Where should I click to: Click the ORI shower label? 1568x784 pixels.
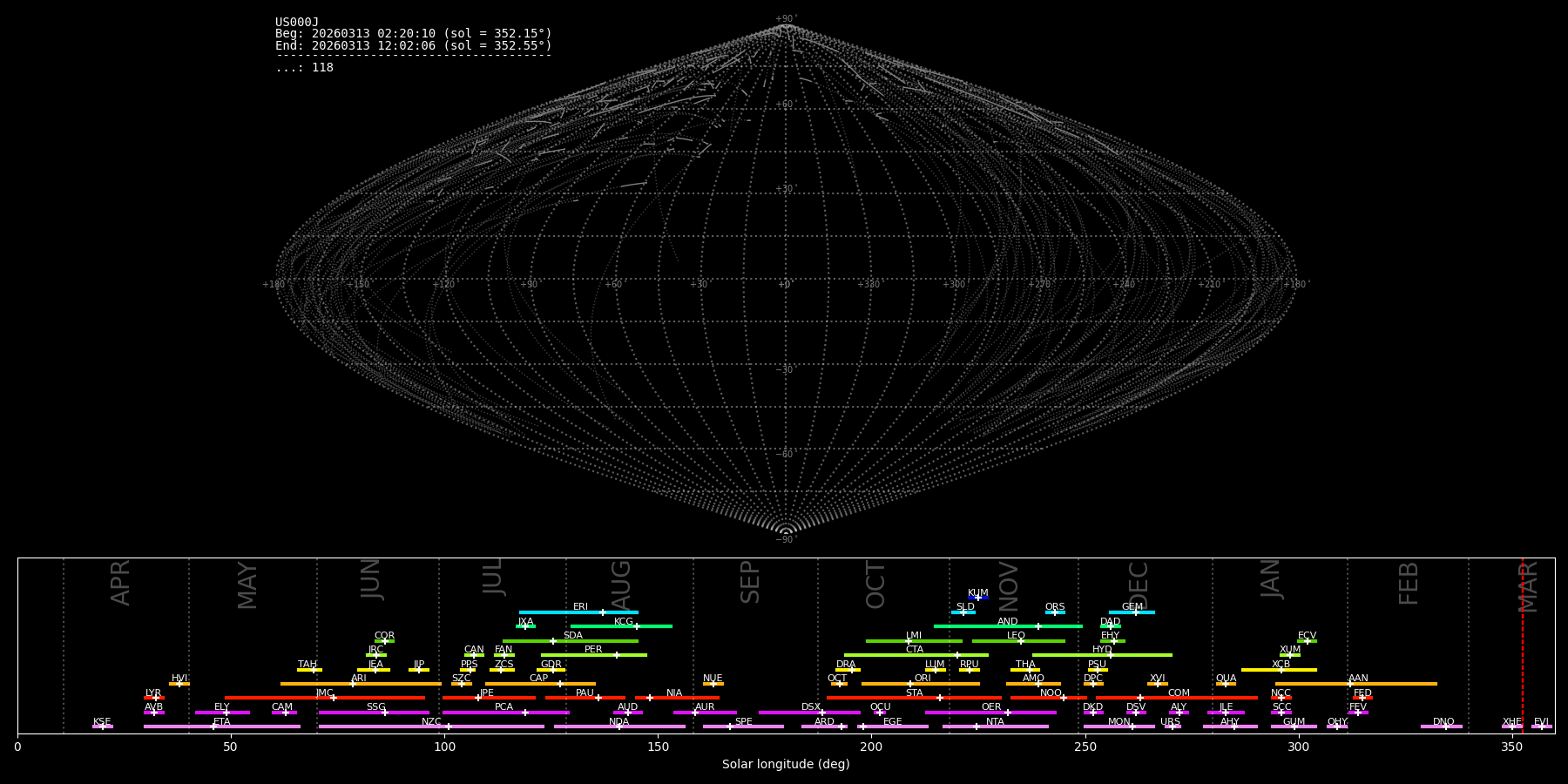pyautogui.click(x=923, y=679)
